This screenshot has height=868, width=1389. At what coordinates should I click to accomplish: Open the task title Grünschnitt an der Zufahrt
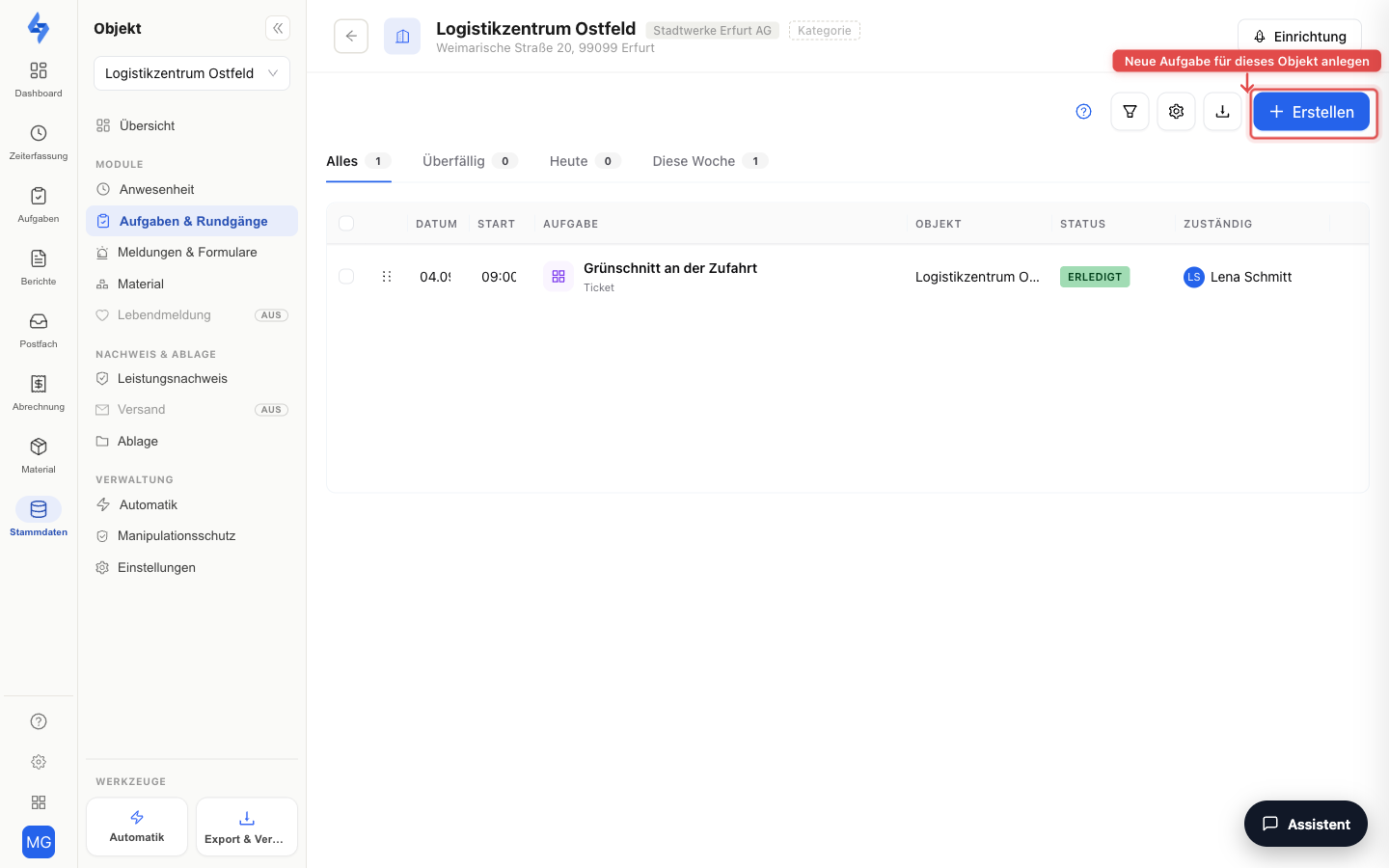pos(670,268)
